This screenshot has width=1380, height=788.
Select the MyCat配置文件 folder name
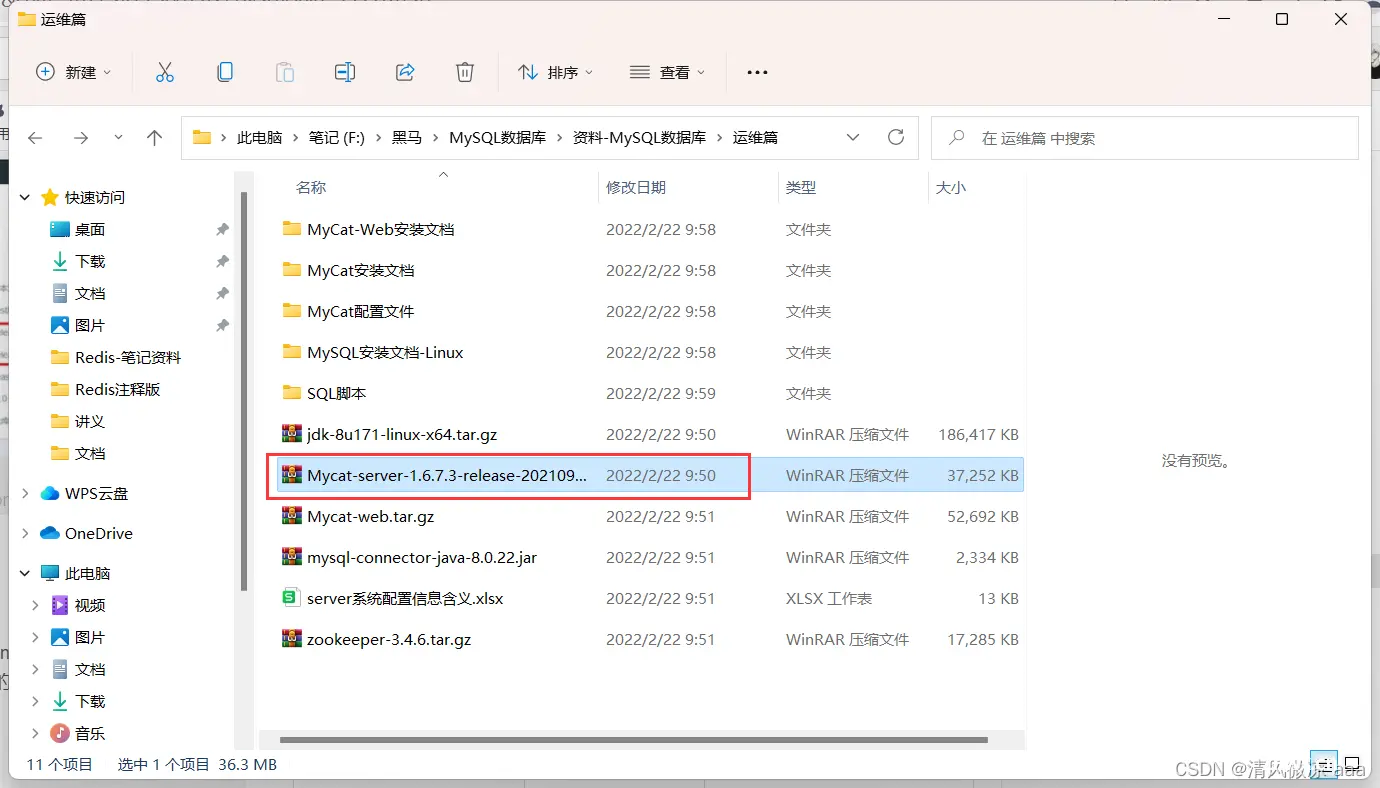click(361, 311)
